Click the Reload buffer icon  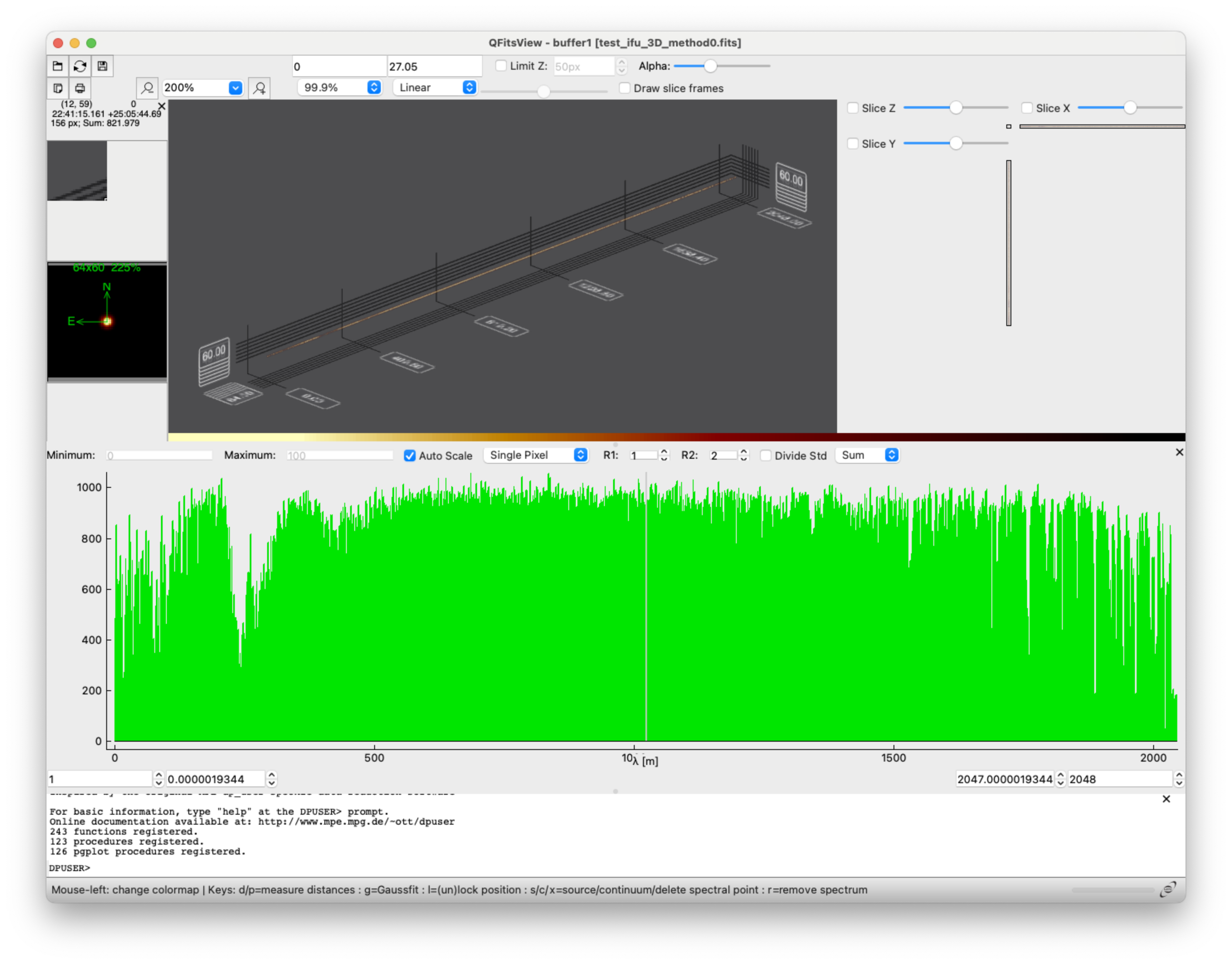coord(80,66)
